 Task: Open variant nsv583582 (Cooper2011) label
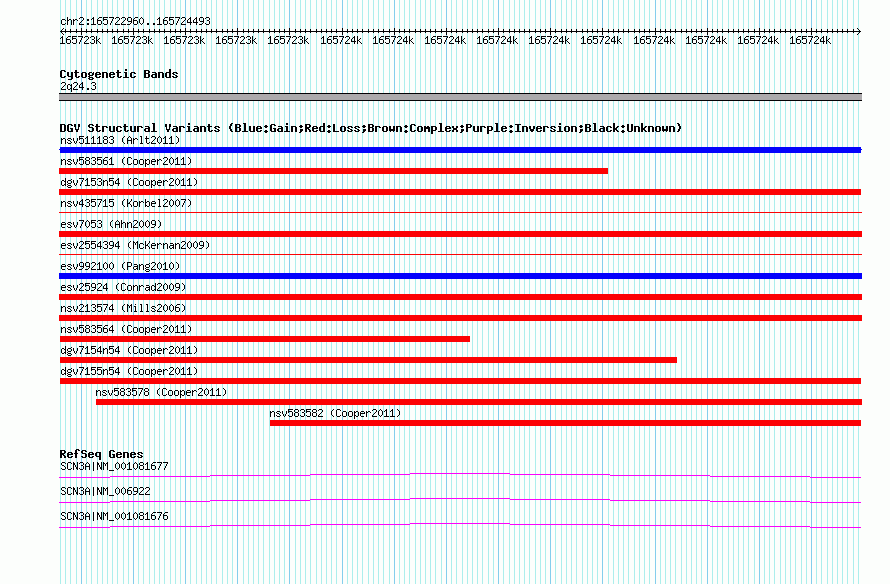(x=335, y=413)
